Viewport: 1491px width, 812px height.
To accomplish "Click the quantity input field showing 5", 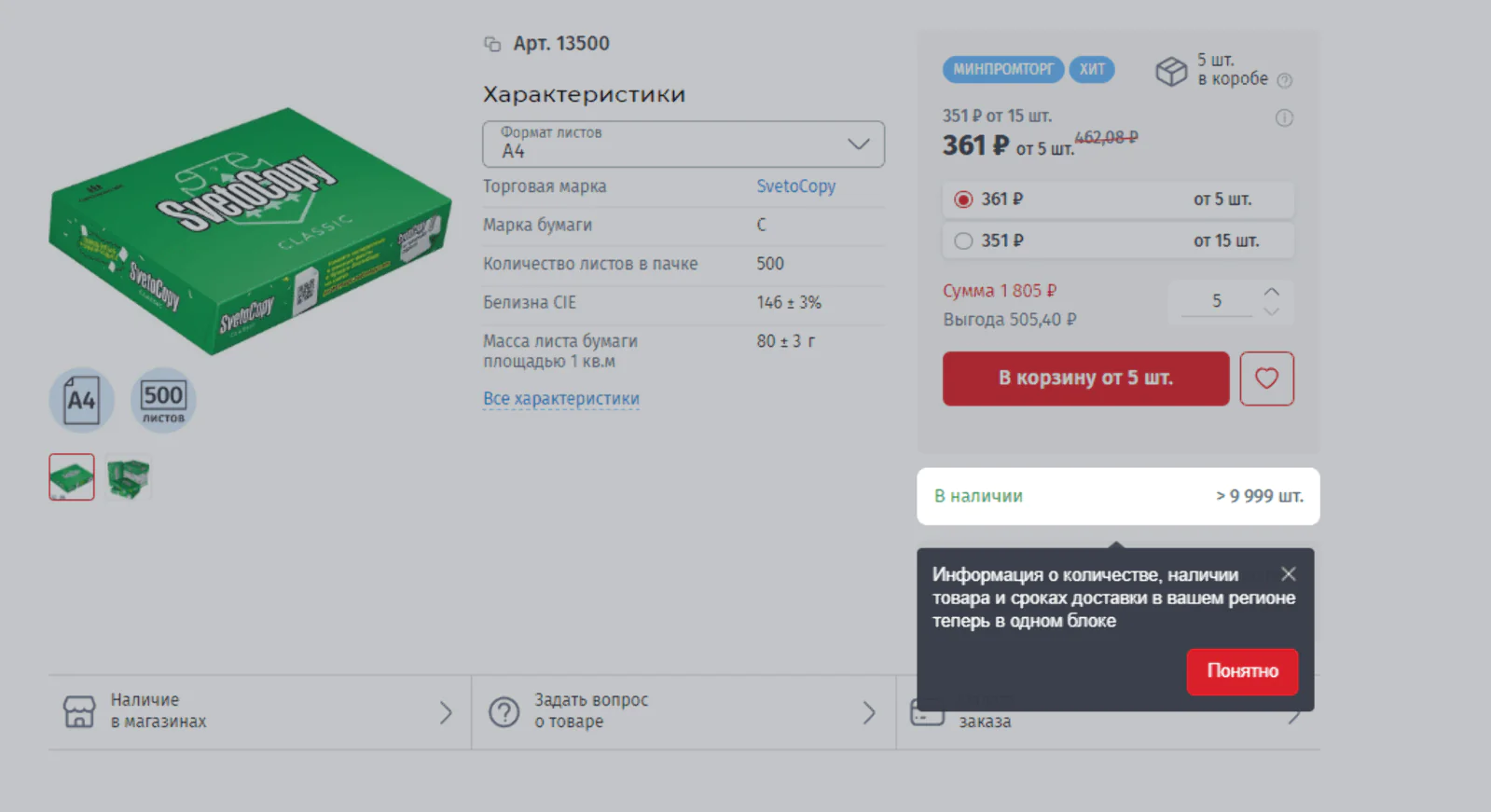I will (1216, 301).
